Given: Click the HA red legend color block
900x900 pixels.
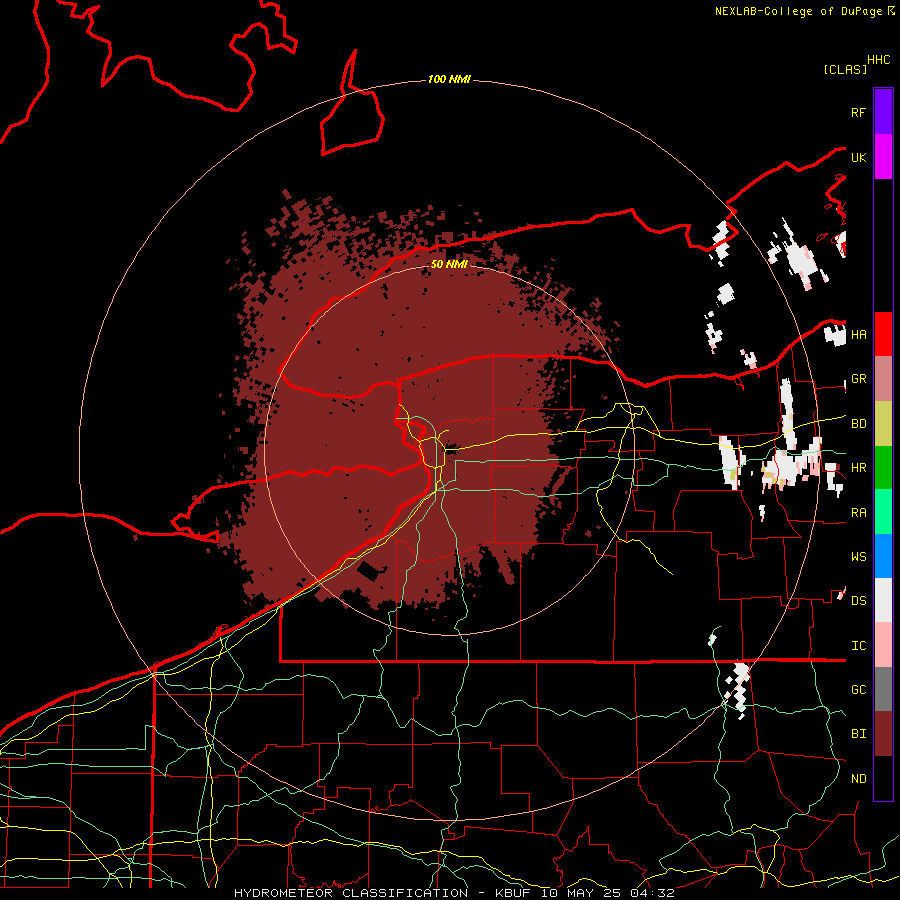Looking at the screenshot, I should coord(883,334).
